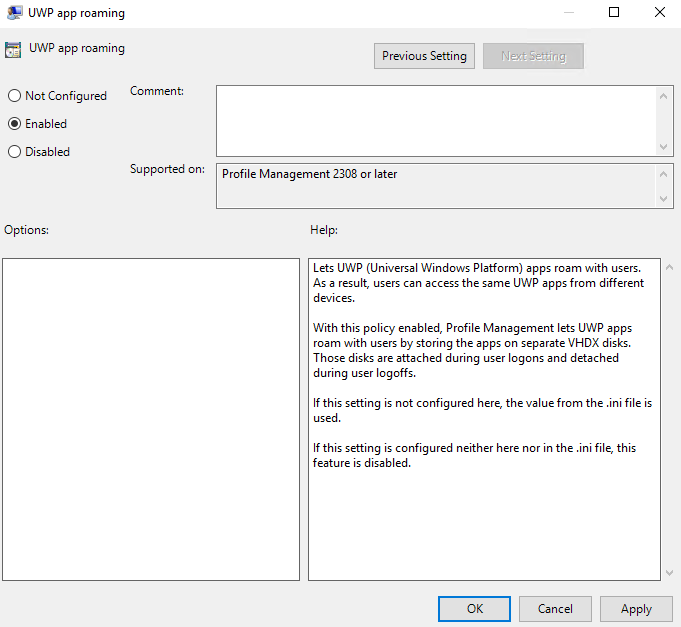Choose the Enabled radio button

(14, 124)
